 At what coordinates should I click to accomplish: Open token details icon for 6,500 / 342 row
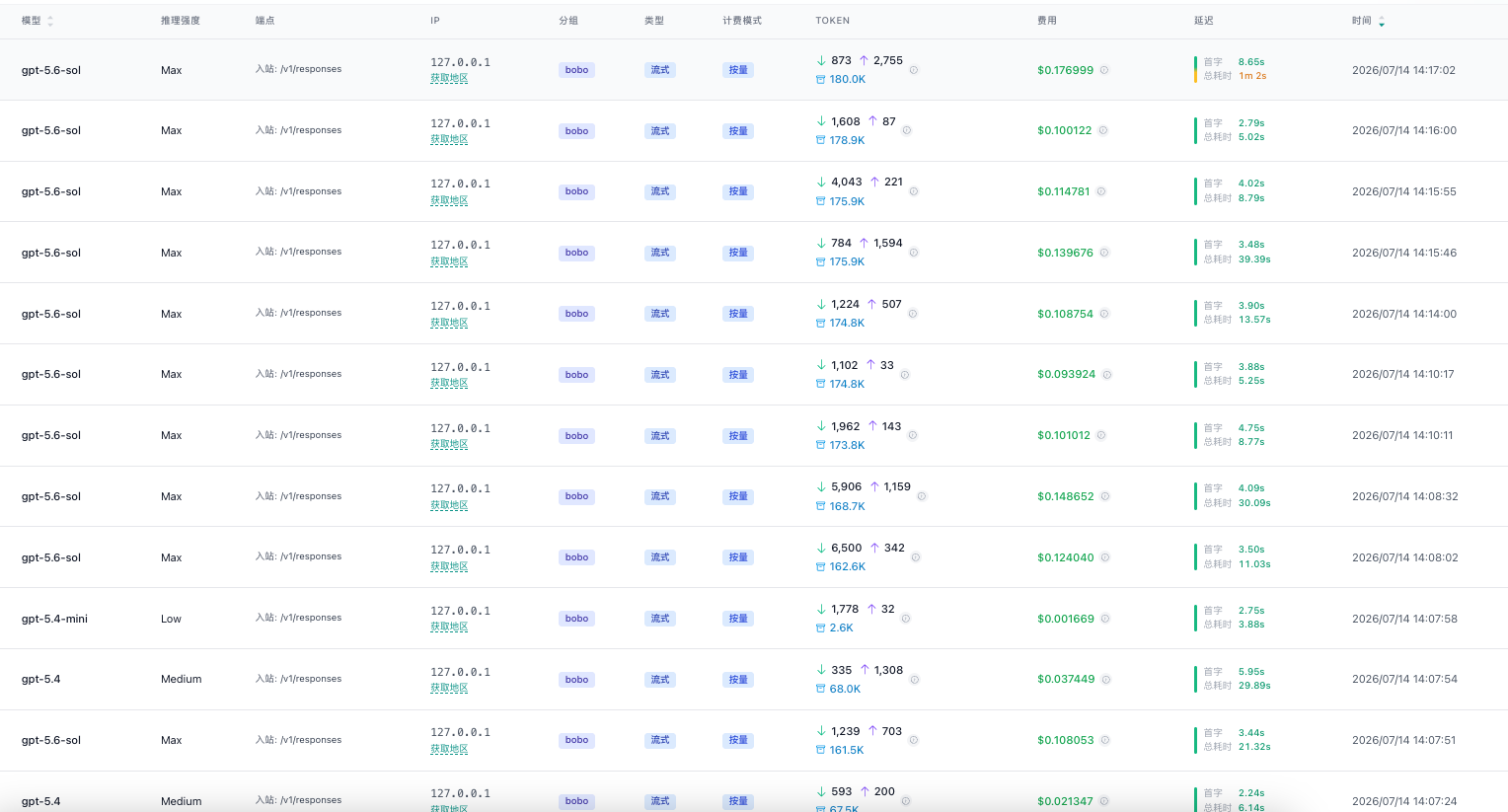916,557
